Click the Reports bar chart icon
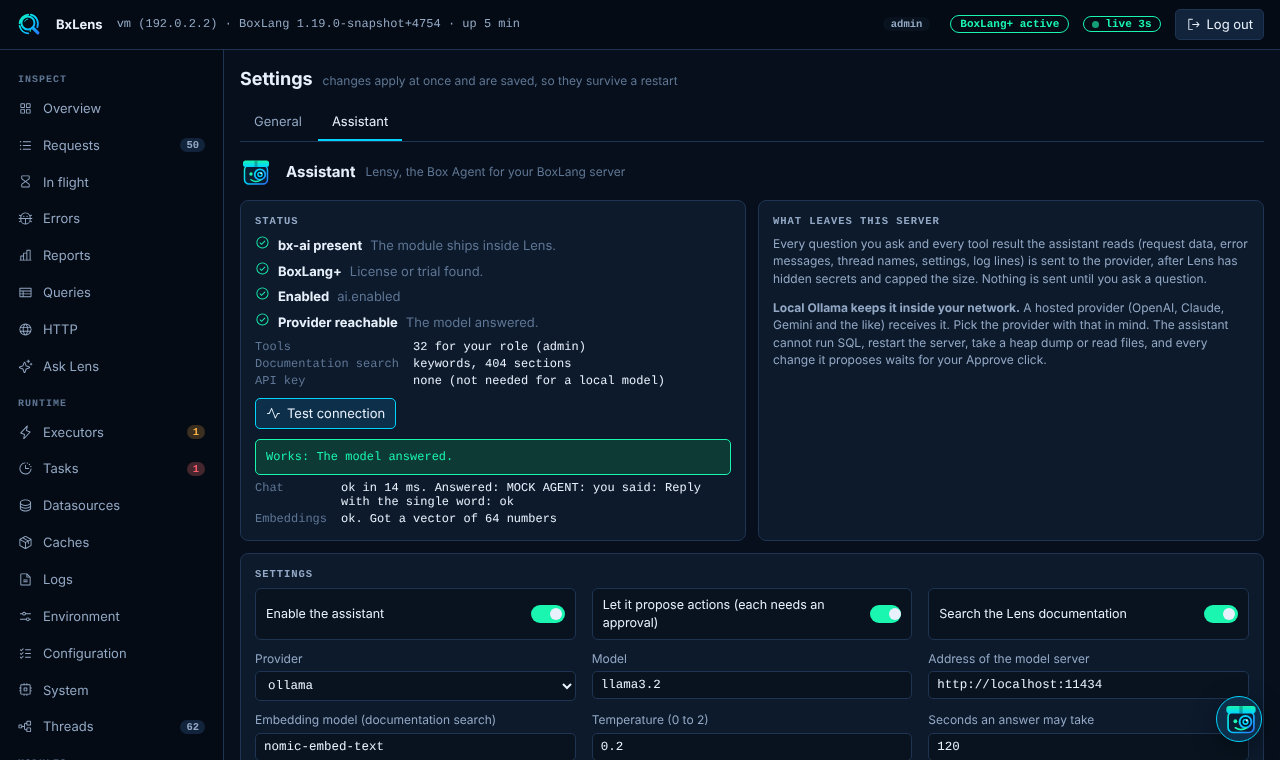The width and height of the screenshot is (1280, 760). pyautogui.click(x=26, y=255)
